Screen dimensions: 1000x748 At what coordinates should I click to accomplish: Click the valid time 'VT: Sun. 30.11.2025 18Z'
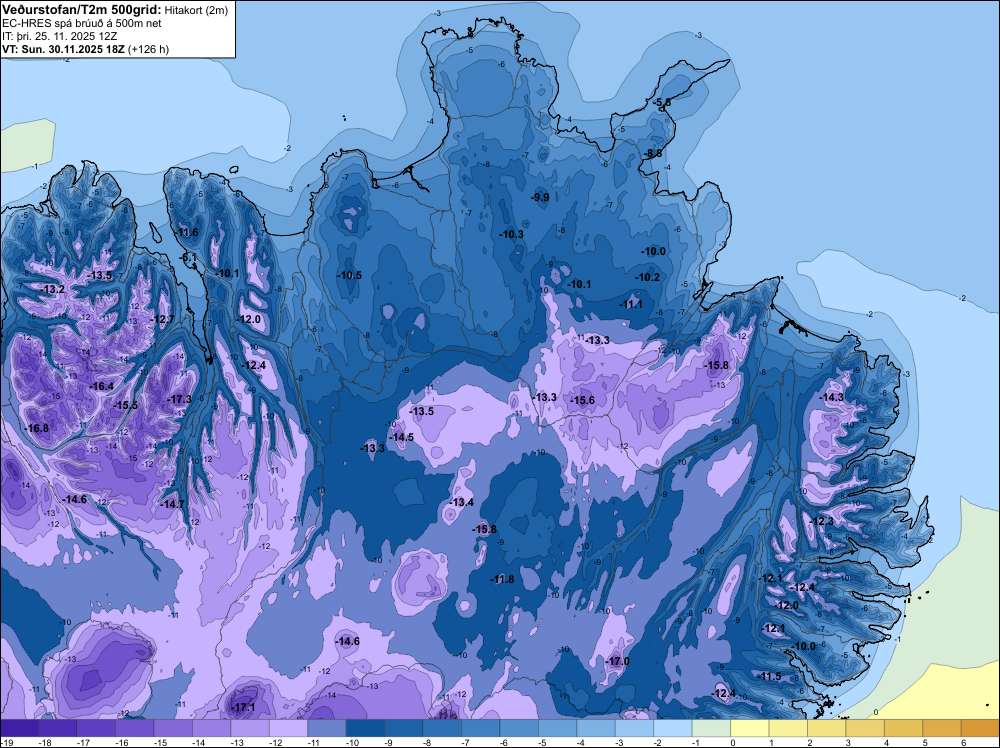(x=64, y=49)
